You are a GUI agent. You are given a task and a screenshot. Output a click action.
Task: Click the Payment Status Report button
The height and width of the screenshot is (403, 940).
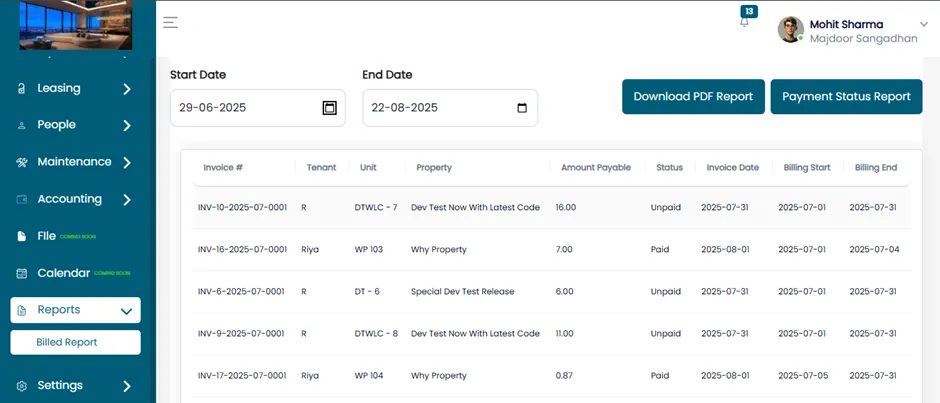pyautogui.click(x=846, y=97)
